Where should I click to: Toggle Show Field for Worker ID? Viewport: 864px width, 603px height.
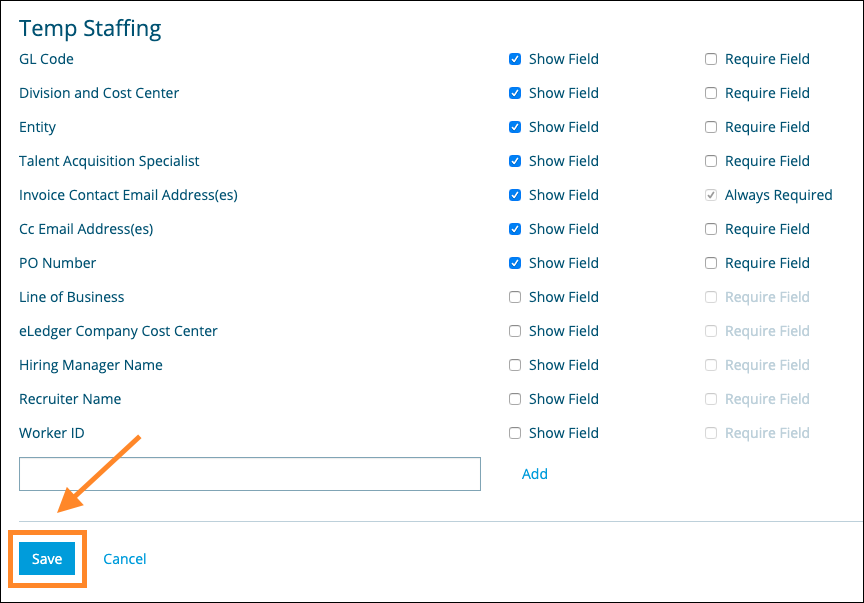coord(515,433)
